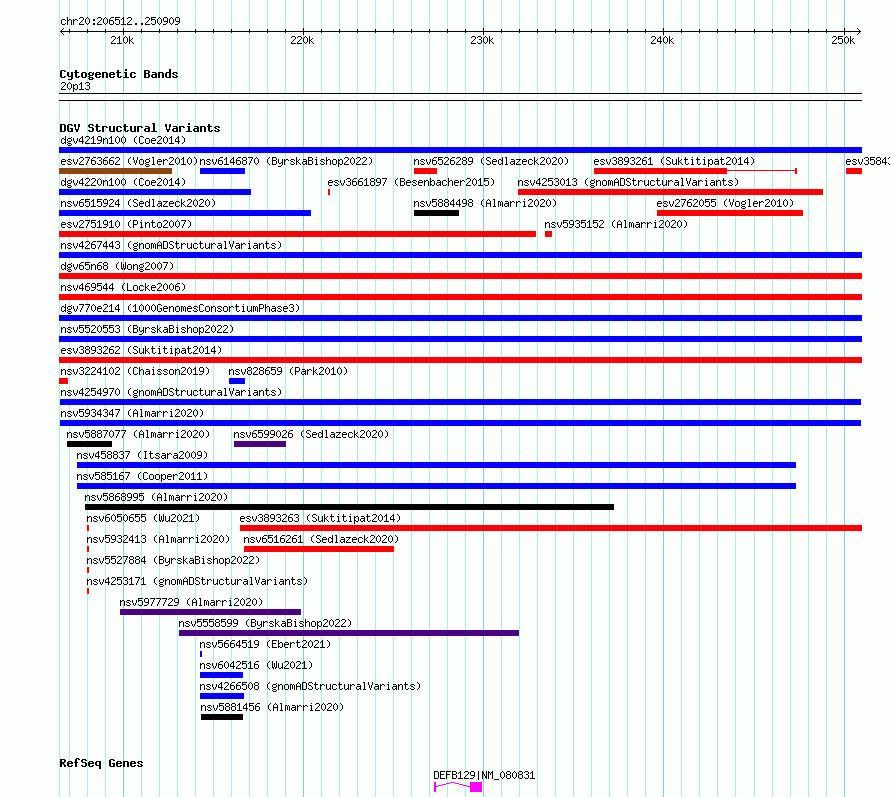Screen dimensions: 890x797
Task: Select nsv5558599 (ByrskaBishop2022) variant label
Action: coord(265,623)
